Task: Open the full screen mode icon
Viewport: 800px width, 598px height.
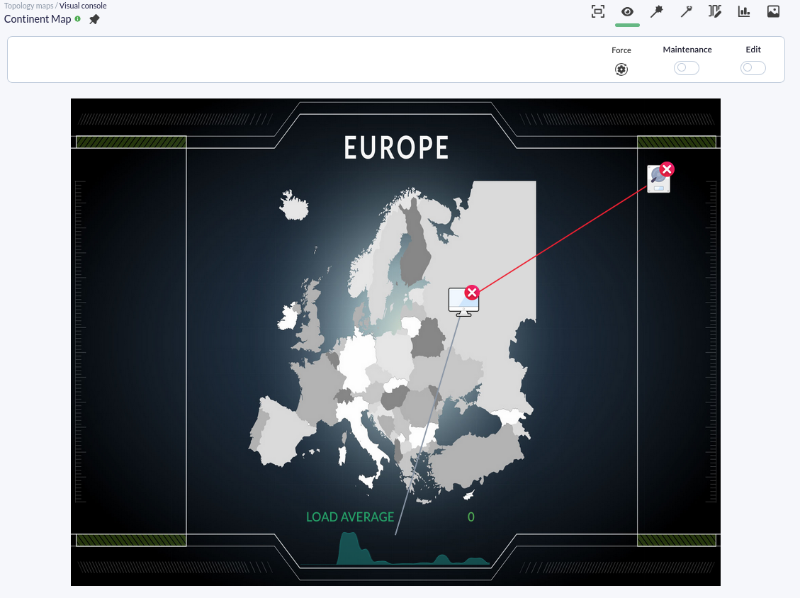Action: coord(598,12)
